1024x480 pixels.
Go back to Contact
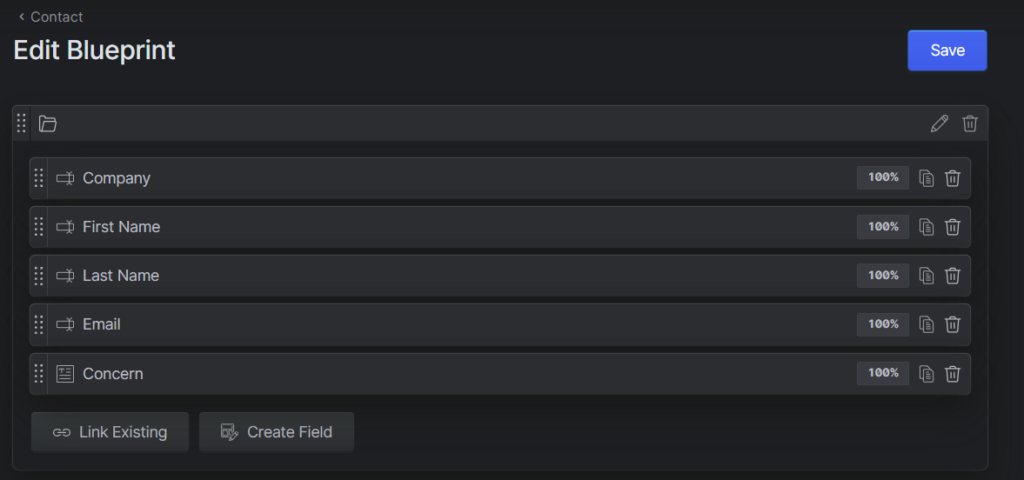(50, 17)
